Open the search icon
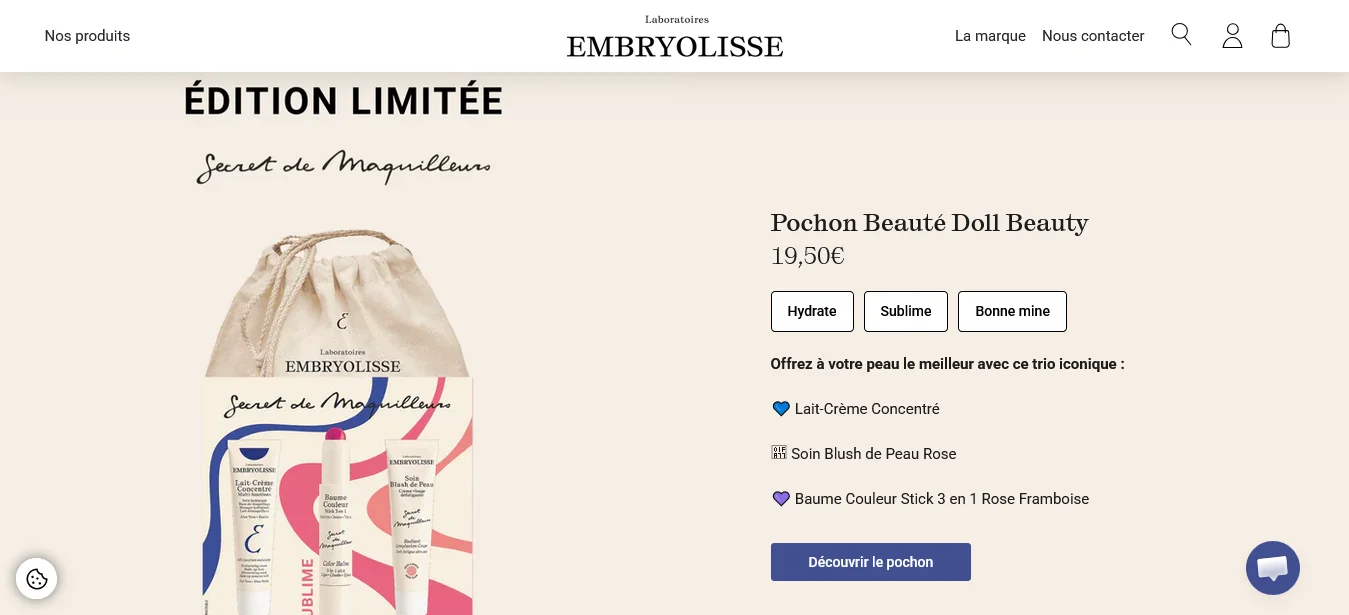 point(1181,34)
